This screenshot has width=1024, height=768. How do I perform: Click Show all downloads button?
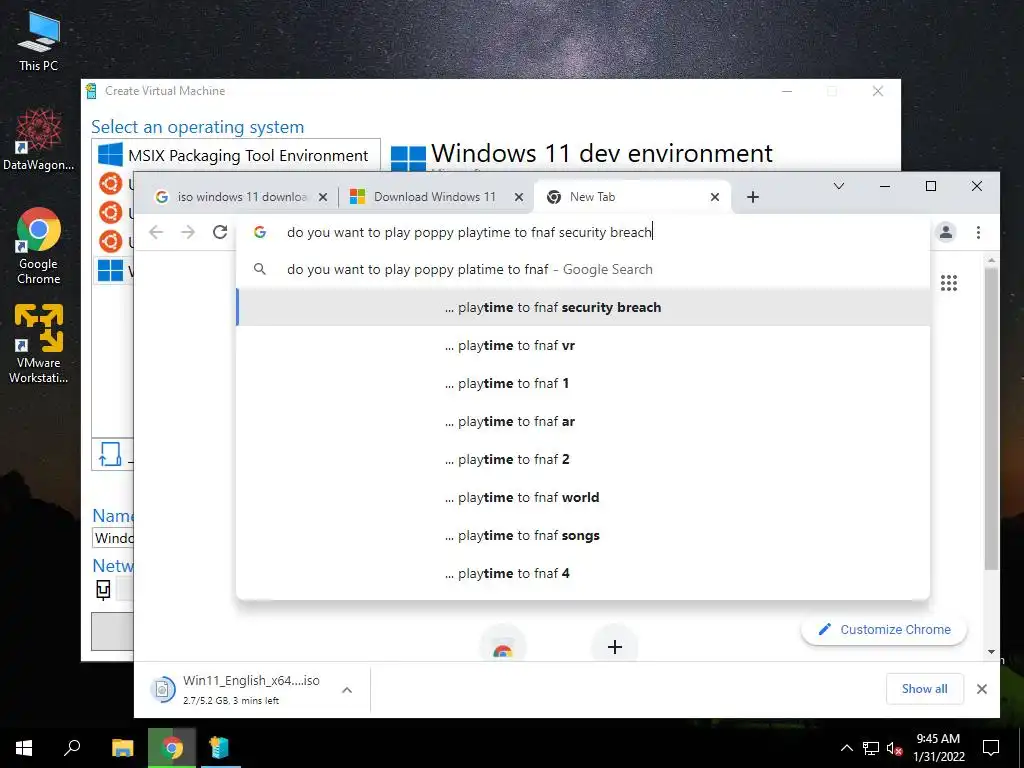click(x=924, y=688)
